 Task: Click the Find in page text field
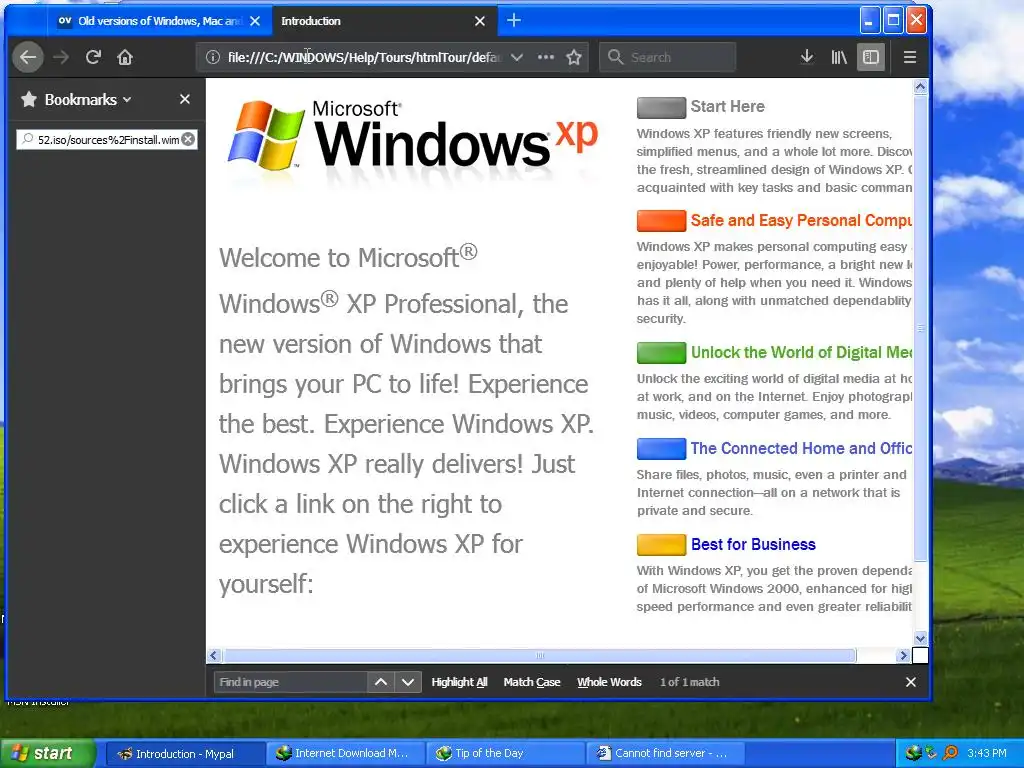click(290, 682)
